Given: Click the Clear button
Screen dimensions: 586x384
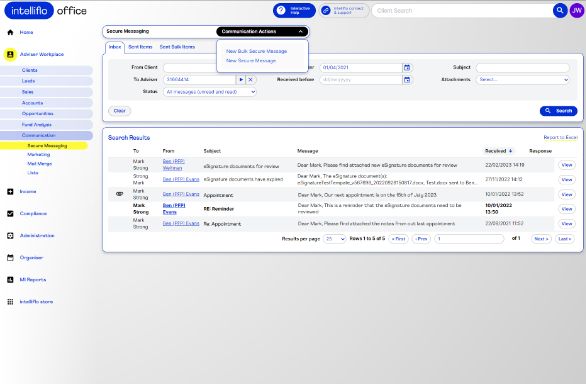Looking at the screenshot, I should pyautogui.click(x=120, y=111).
